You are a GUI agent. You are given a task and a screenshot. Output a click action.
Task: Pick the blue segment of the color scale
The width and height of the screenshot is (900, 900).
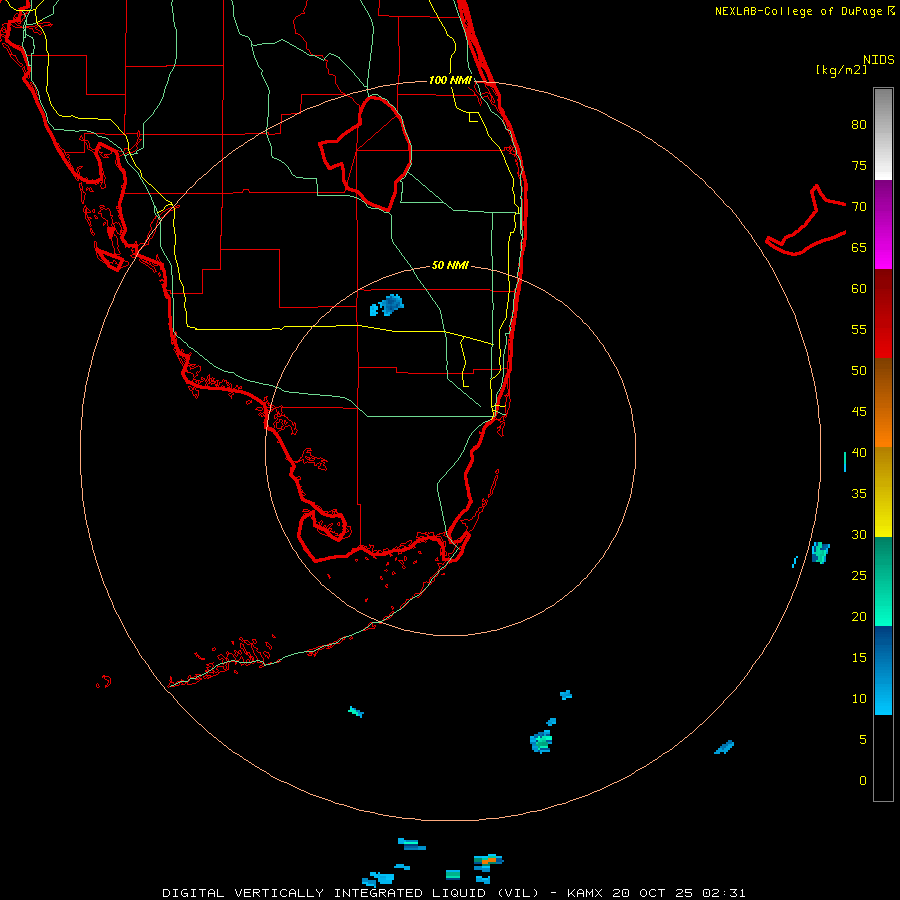(883, 670)
